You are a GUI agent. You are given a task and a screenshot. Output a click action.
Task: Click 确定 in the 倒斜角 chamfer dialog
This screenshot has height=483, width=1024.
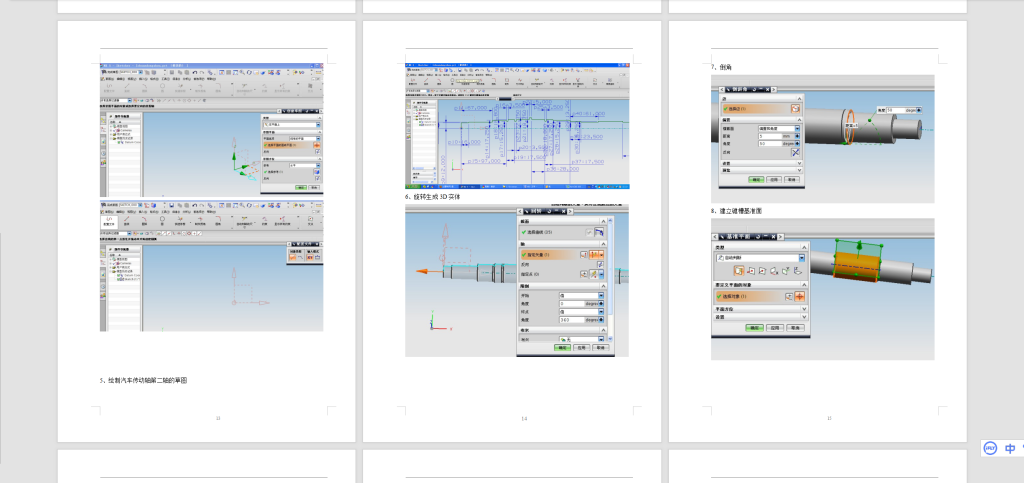click(x=756, y=180)
